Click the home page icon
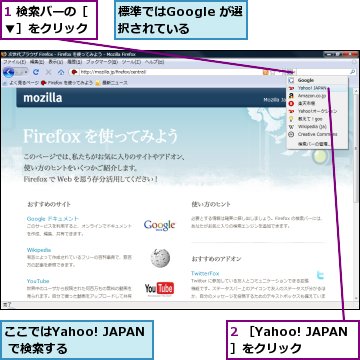Viewport: 360px width, 360px height. (x=61, y=72)
